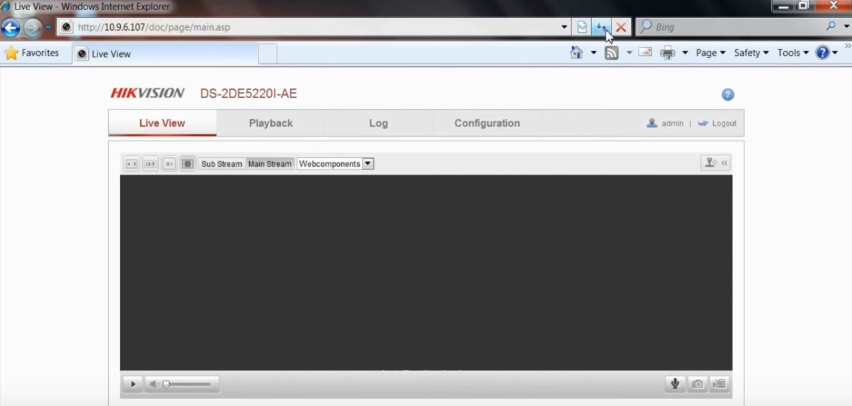Open the recent pages dropdown arrow

(48, 27)
